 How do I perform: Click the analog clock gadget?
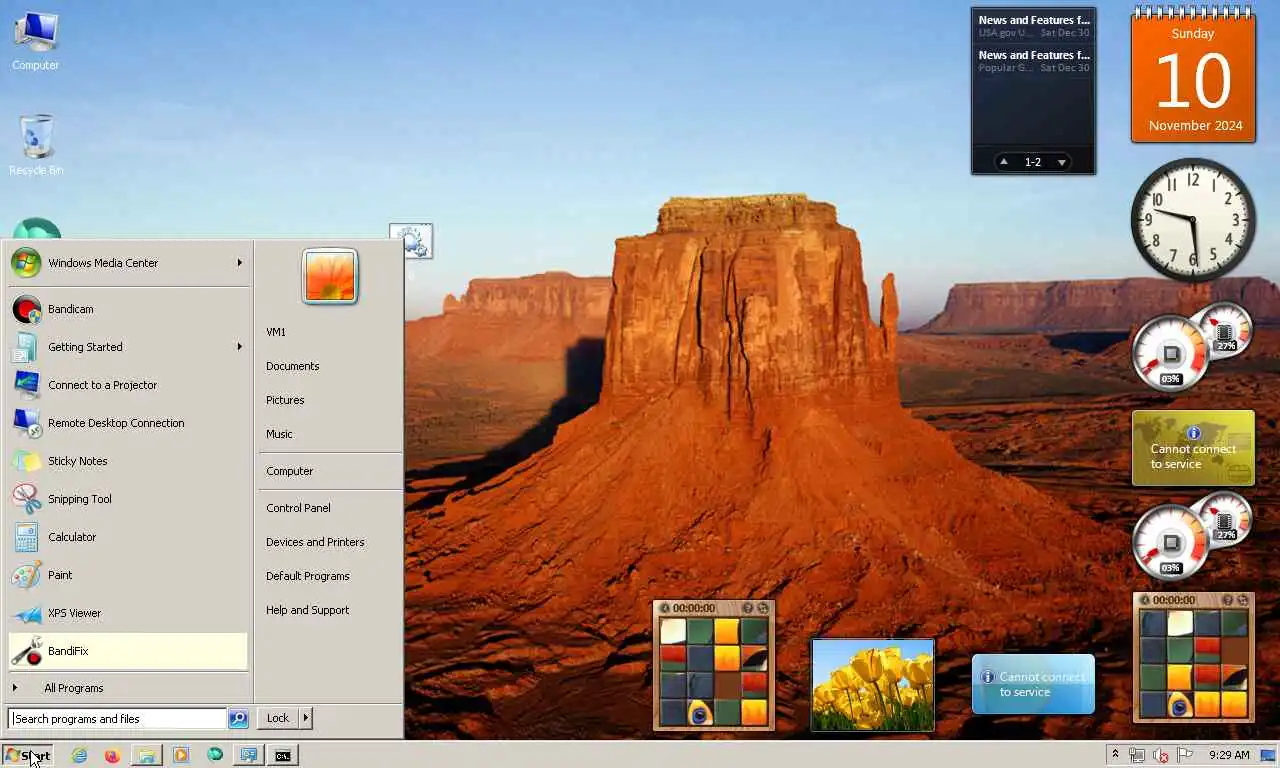coord(1193,220)
